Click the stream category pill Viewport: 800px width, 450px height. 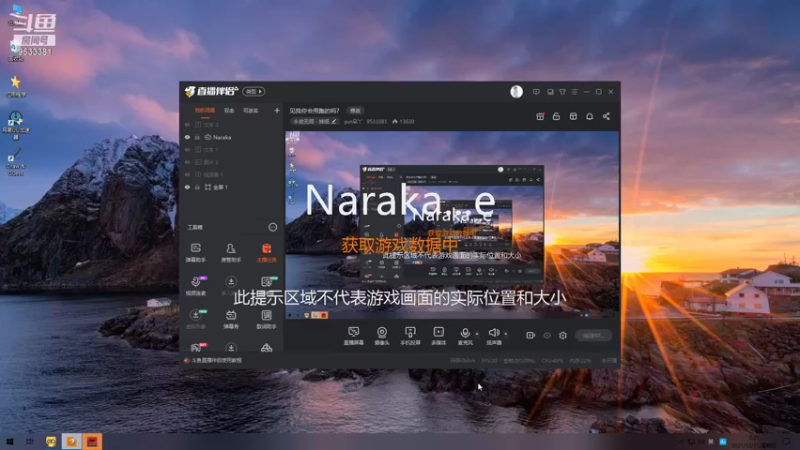tap(314, 121)
